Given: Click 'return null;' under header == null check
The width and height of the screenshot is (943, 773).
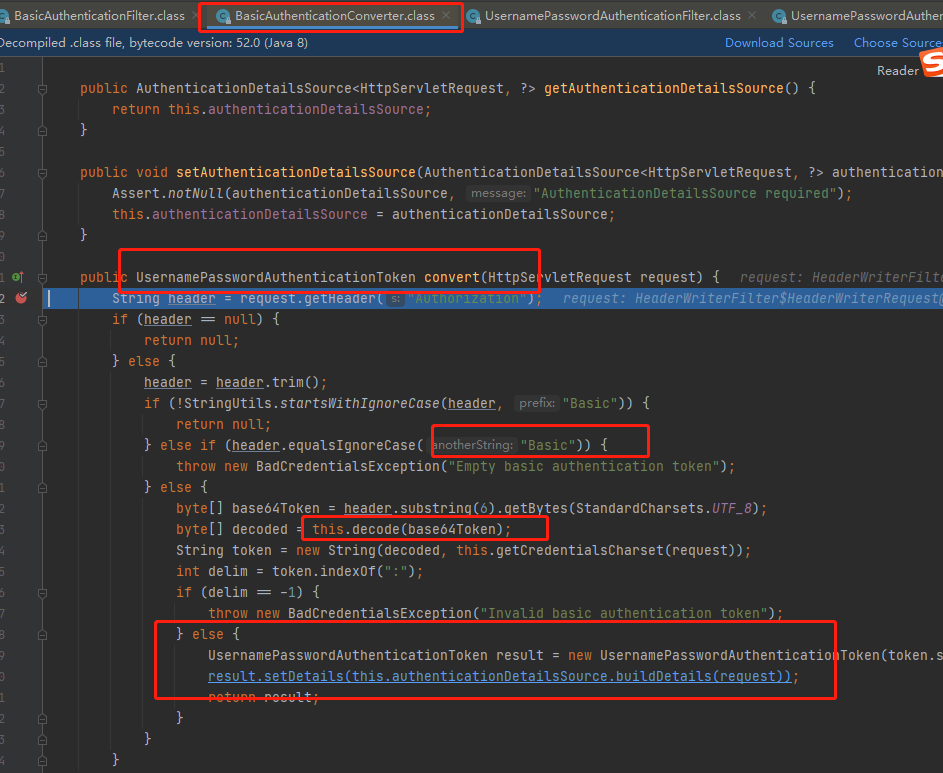Looking at the screenshot, I should click(191, 340).
